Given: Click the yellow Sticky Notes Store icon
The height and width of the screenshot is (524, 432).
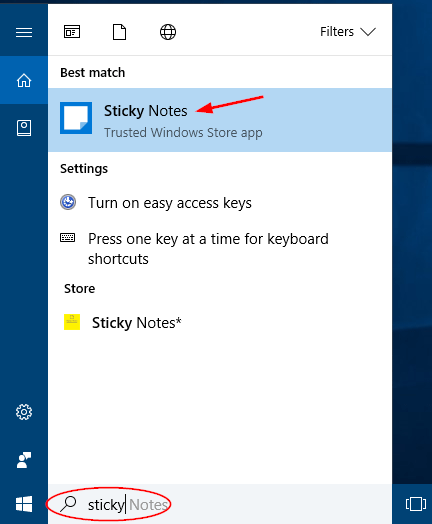Looking at the screenshot, I should coord(72,322).
